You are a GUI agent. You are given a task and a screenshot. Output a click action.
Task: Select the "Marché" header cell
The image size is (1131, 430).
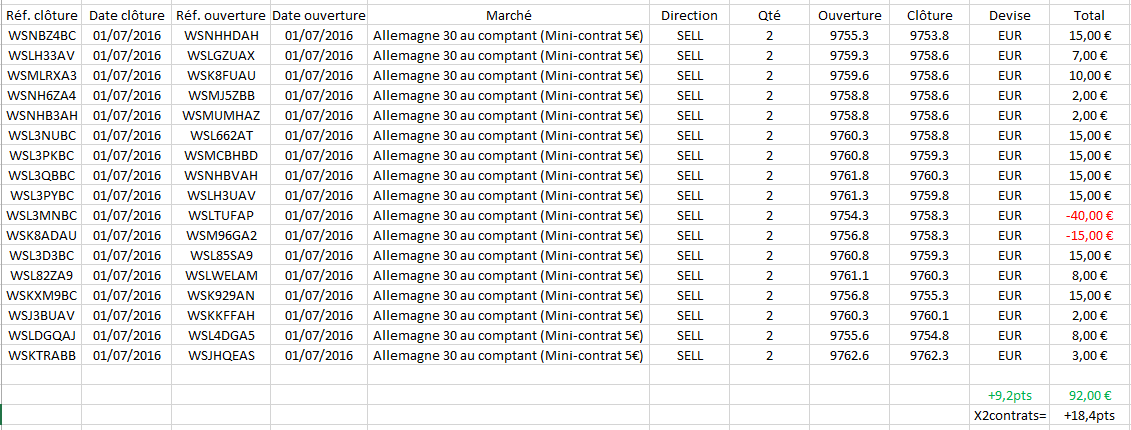[508, 16]
